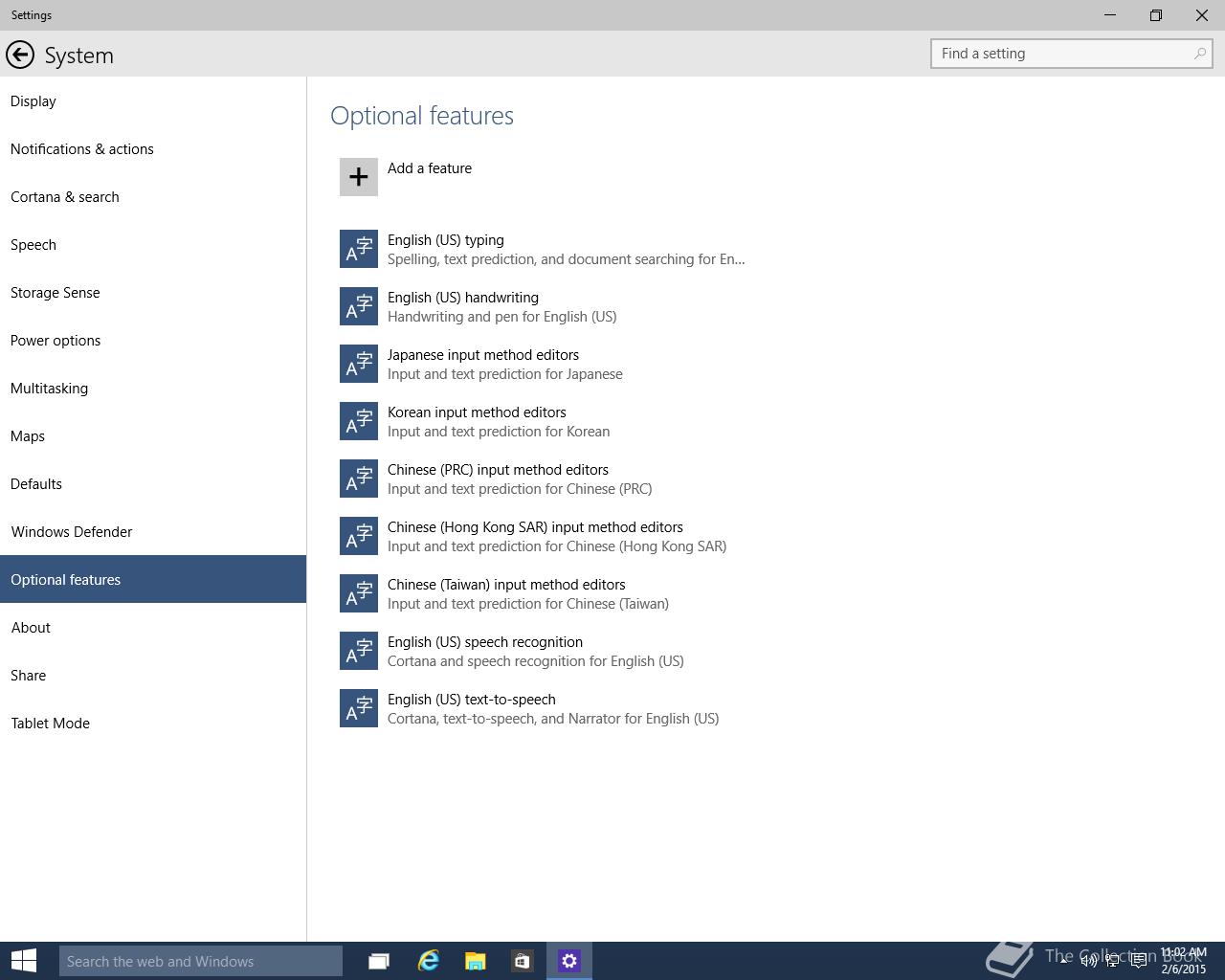Open Cortana & search settings
This screenshot has width=1225, height=980.
(153, 196)
